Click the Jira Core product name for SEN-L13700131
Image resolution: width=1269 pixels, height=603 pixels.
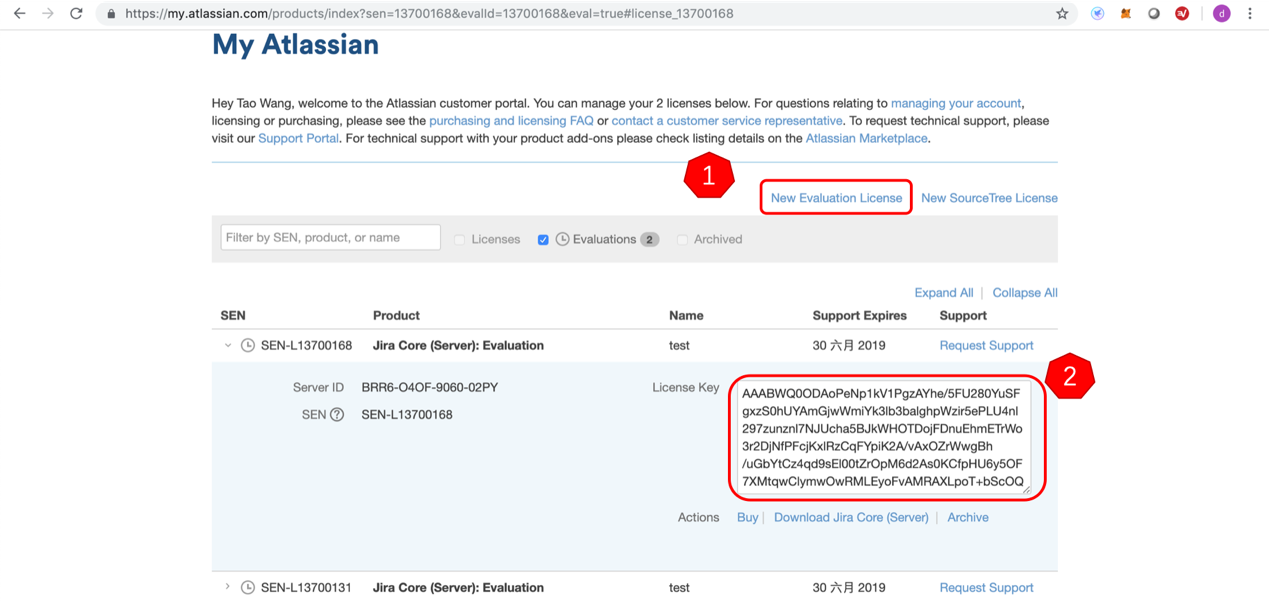[458, 588]
